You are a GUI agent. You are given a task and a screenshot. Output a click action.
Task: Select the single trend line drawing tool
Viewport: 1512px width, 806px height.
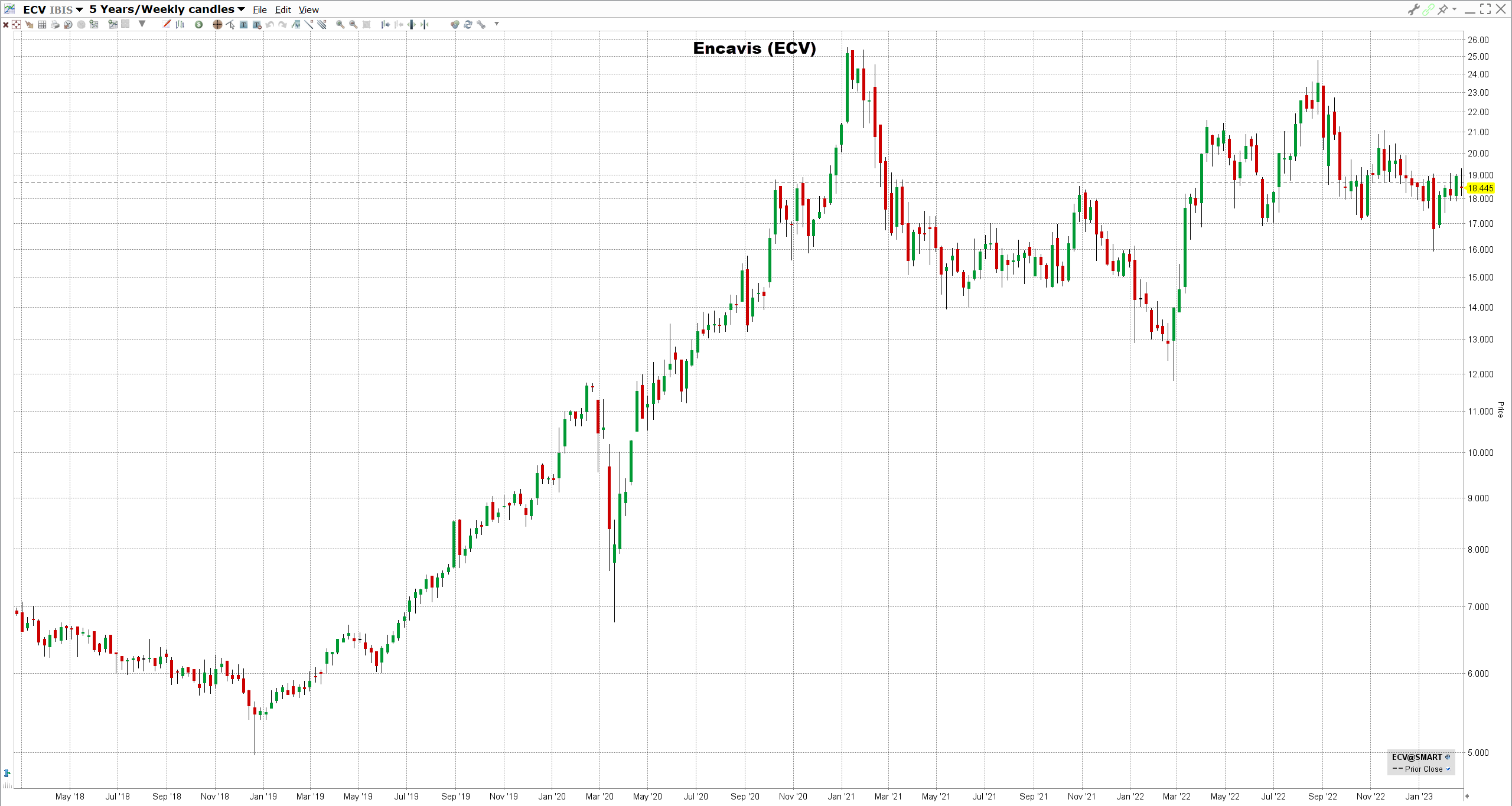(308, 24)
